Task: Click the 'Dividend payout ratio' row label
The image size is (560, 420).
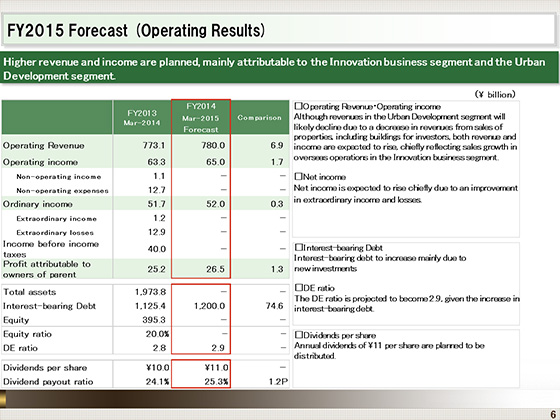Action: coord(48,382)
